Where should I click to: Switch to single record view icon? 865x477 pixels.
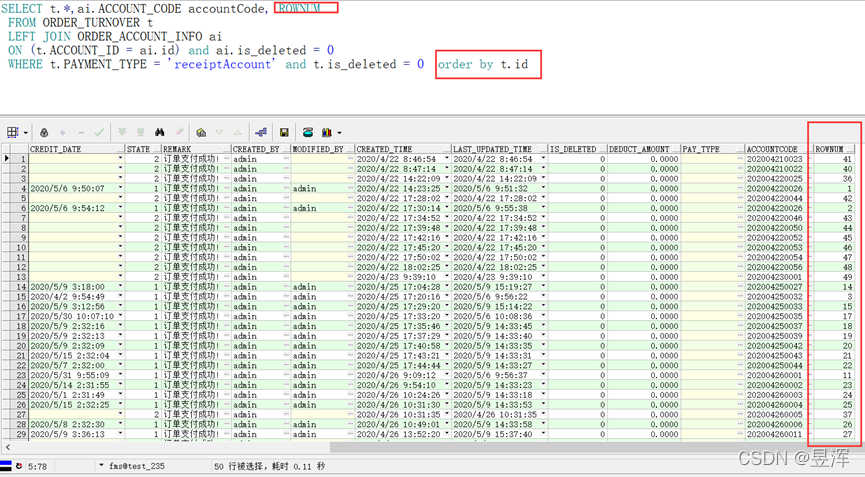(x=201, y=132)
